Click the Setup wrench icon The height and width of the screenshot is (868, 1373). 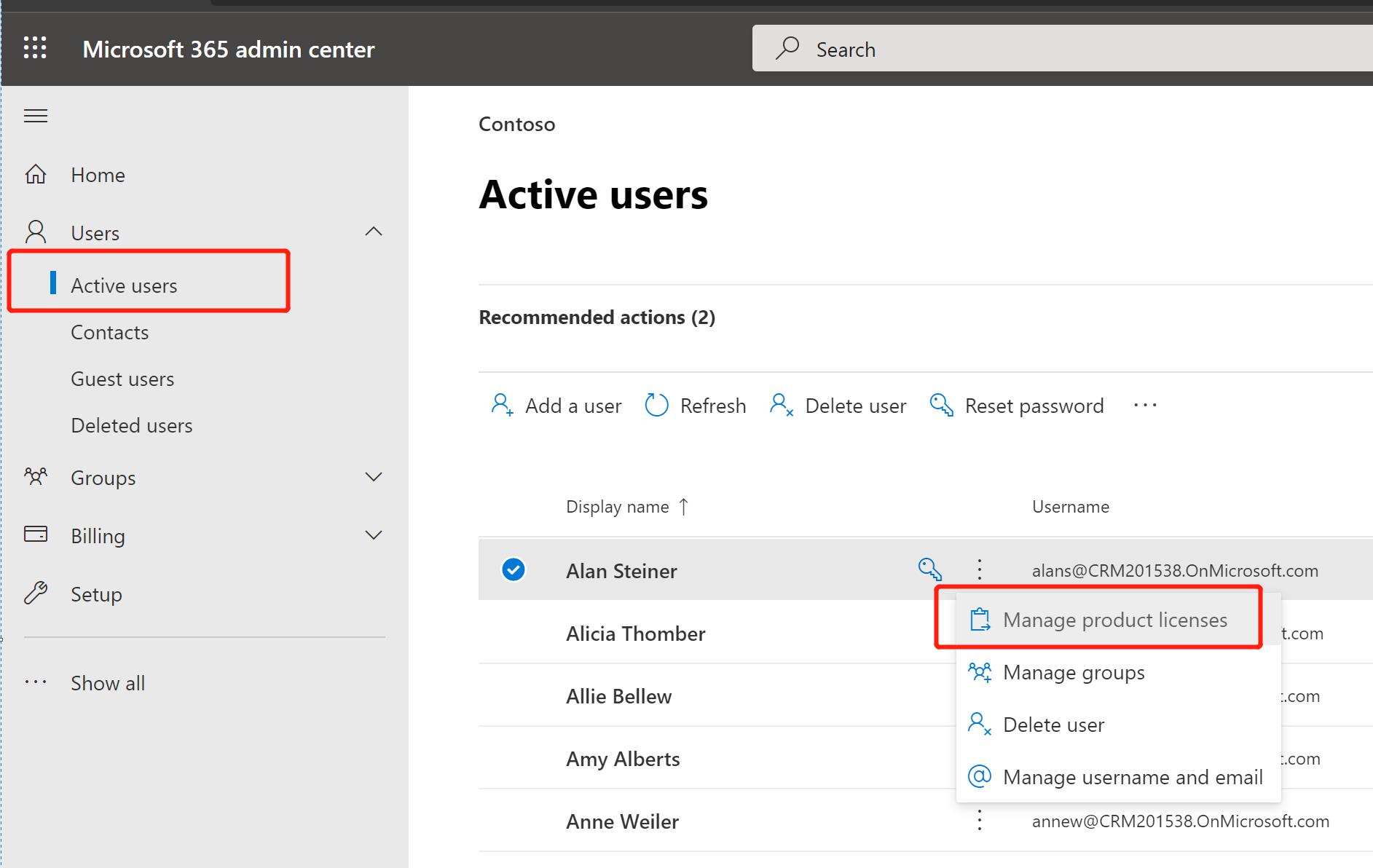(36, 593)
